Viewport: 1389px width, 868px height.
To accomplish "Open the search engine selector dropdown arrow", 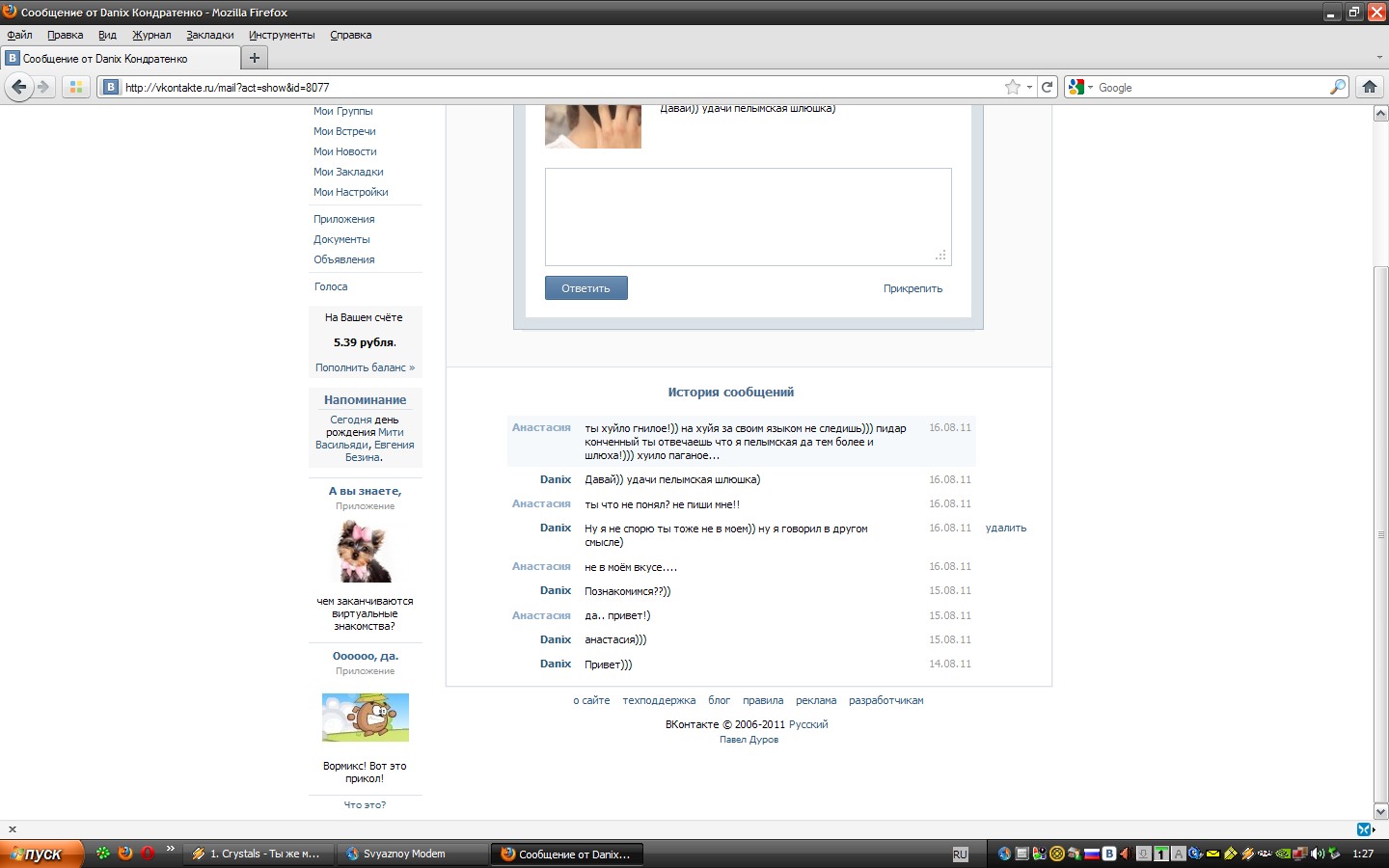I will [1090, 87].
